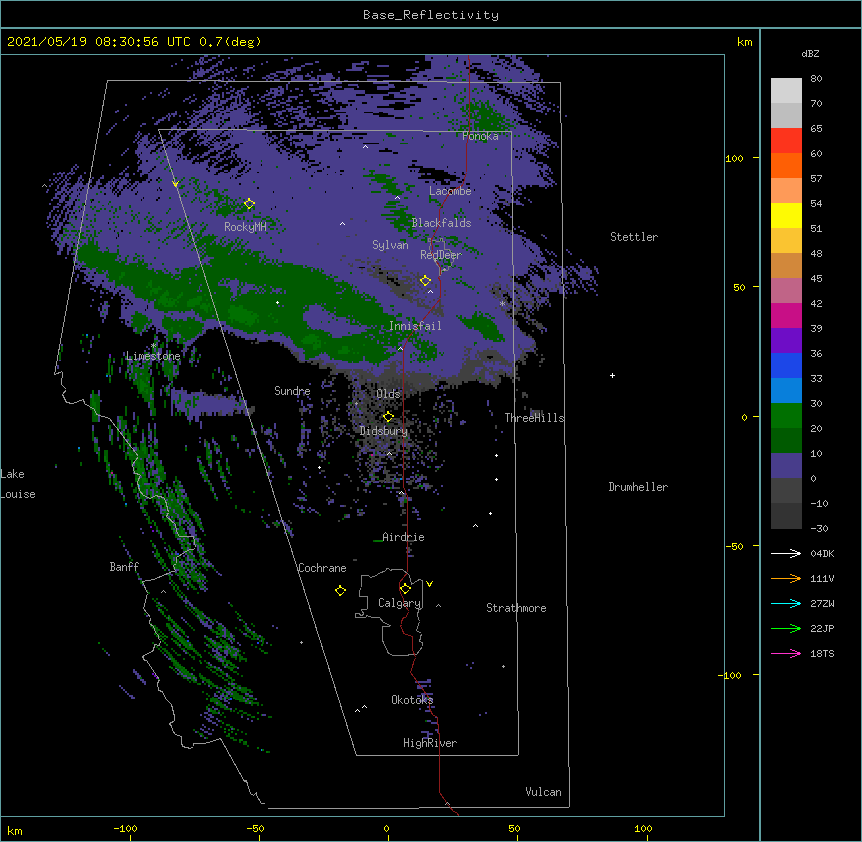Select the light blue 33 dBZ color swatch

[x=786, y=391]
